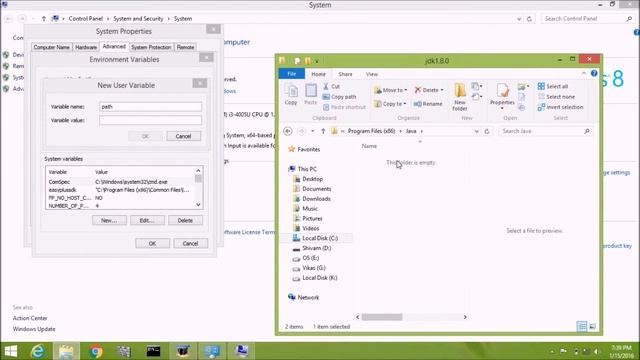The height and width of the screenshot is (360, 640).
Task: Click Select none in ribbon
Action: coord(556,97)
